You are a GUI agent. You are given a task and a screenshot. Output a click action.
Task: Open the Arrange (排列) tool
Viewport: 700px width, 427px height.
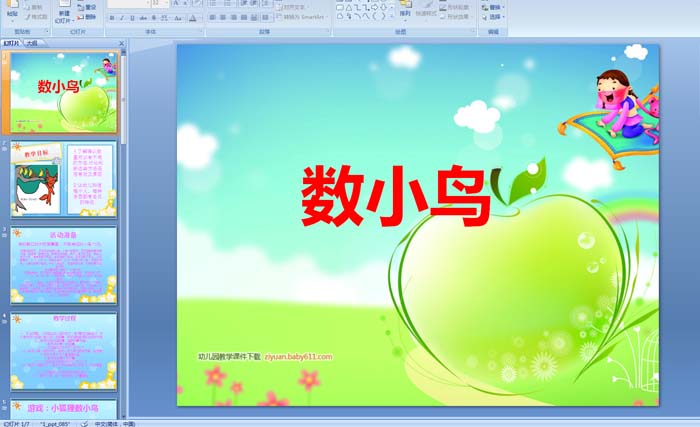(x=405, y=12)
